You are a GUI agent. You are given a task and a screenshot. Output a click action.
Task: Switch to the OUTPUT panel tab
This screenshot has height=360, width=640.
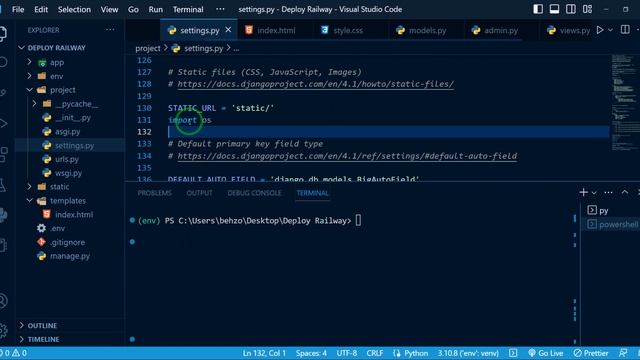[x=199, y=193]
